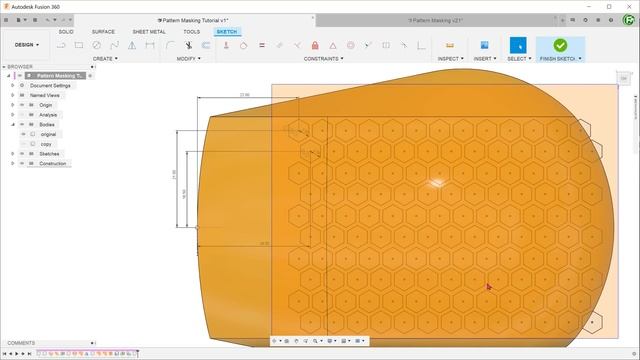Viewport: 640px width, 360px height.
Task: Open the MODIFY dropdown menu
Action: pyautogui.click(x=189, y=59)
